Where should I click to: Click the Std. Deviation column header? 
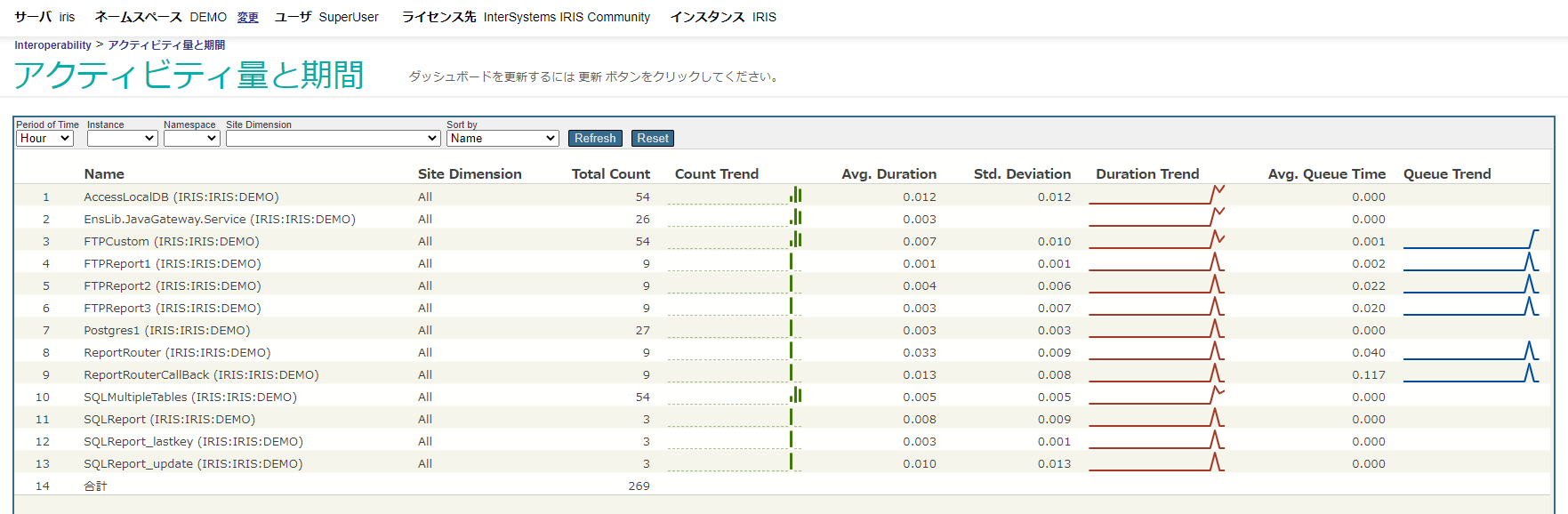[x=1022, y=174]
